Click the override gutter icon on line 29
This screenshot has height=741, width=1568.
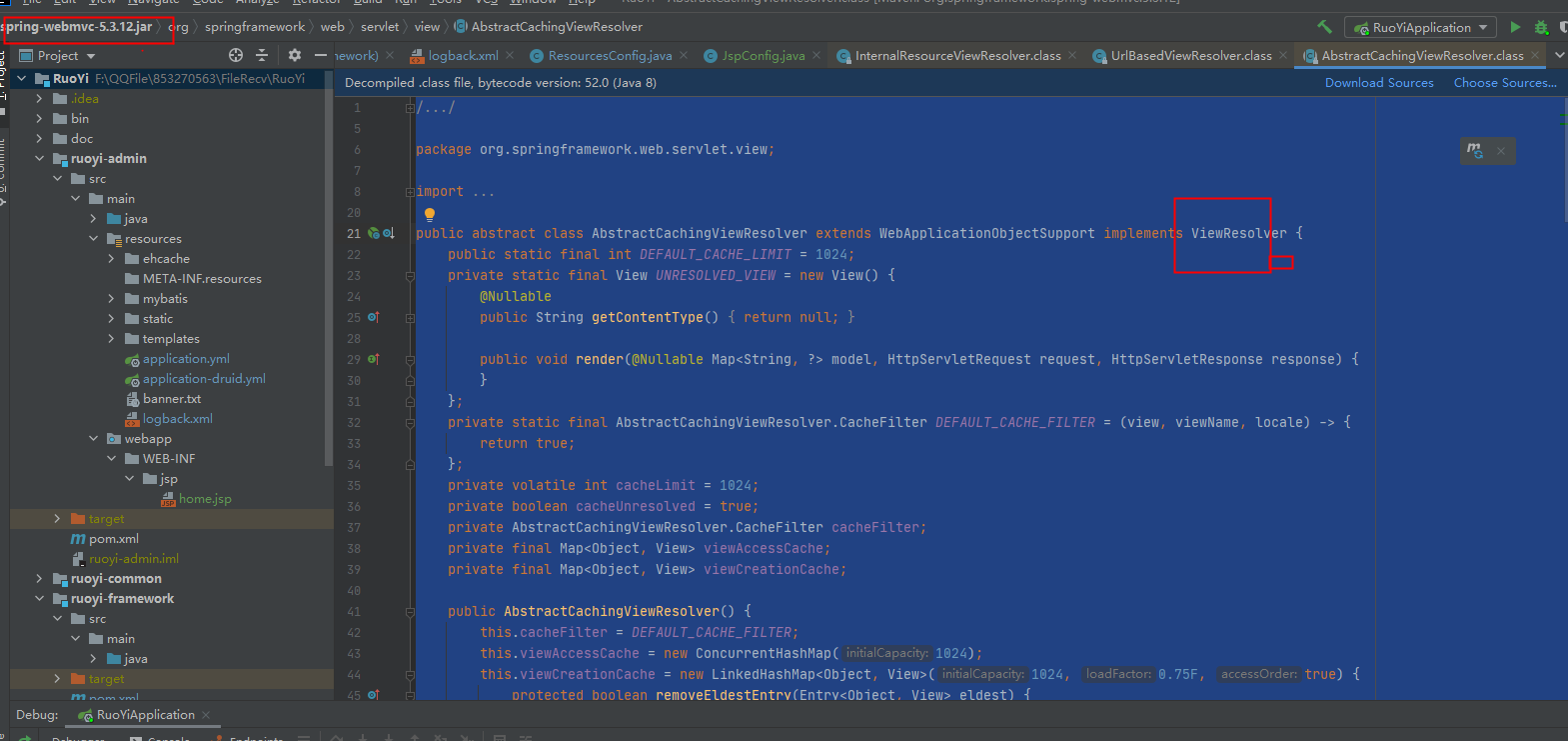tap(373, 359)
